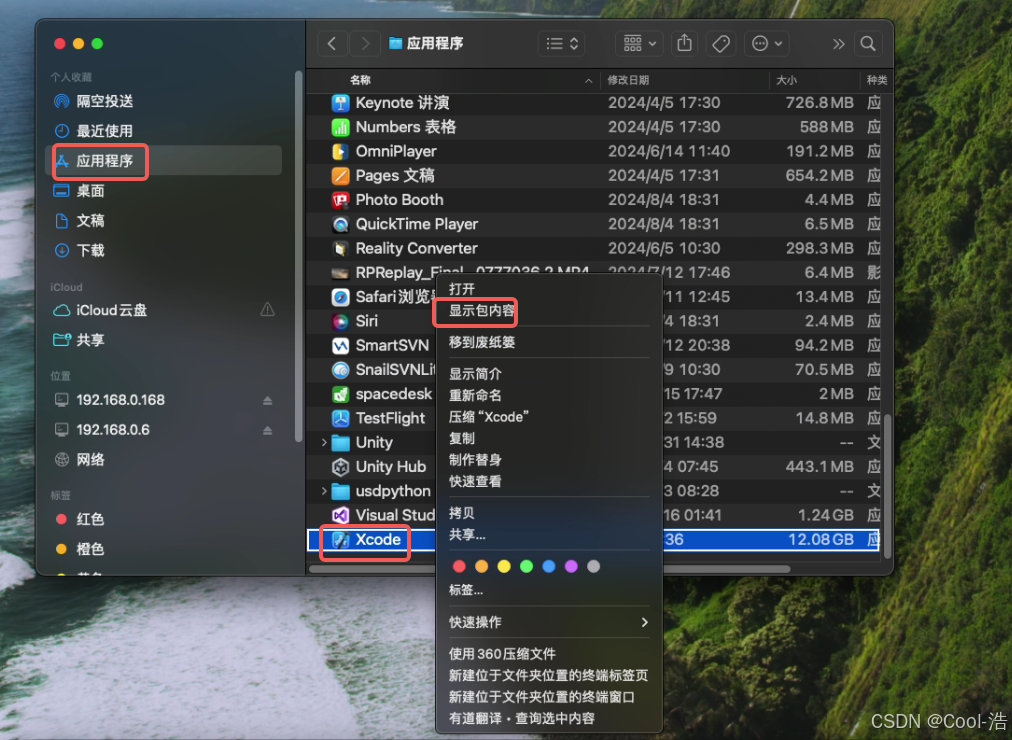Eject the 192.168.0.168 server
Viewport: 1012px width, 740px height.
point(267,400)
